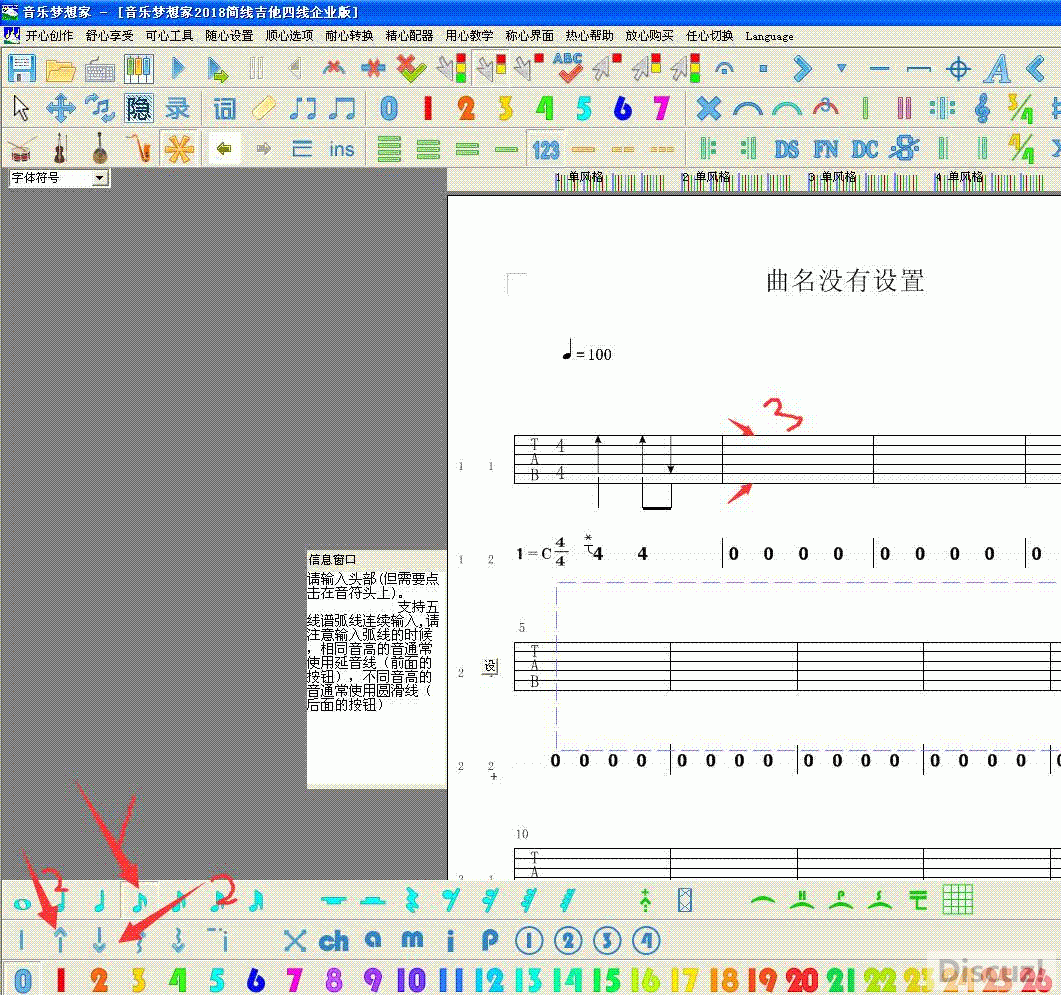Screen dimensions: 1061x995
Task: Click the green grid chord diagram icon
Action: [x=957, y=900]
